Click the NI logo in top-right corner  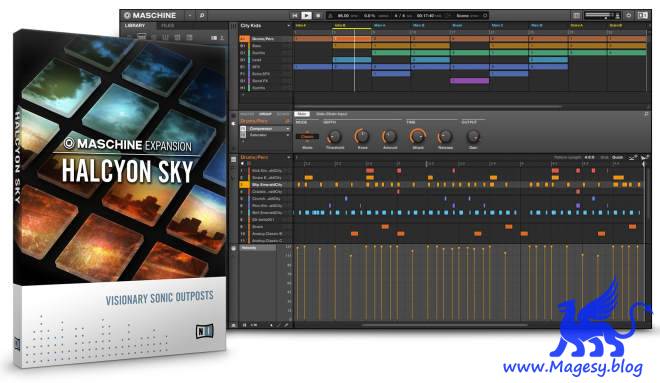[643, 15]
